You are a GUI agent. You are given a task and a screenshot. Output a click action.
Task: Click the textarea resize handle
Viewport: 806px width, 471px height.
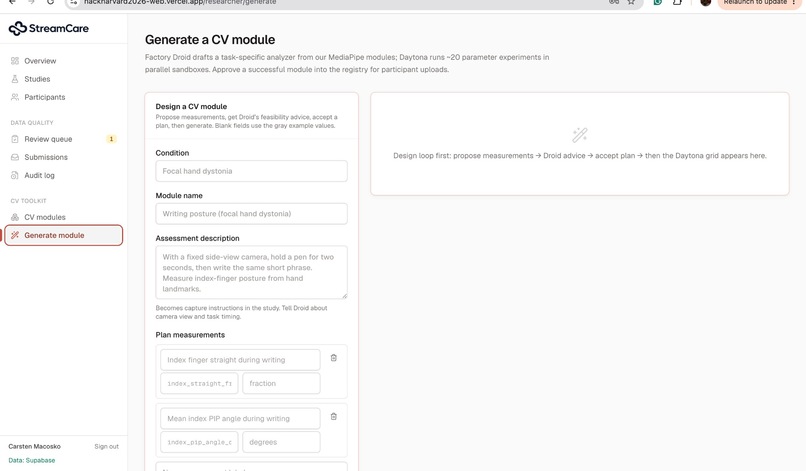coord(344,295)
